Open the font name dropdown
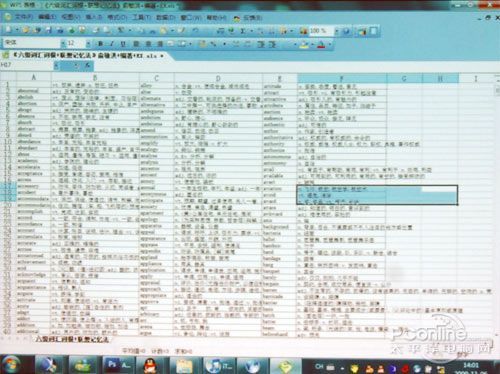Screen dimensions: 500x374 64,43
